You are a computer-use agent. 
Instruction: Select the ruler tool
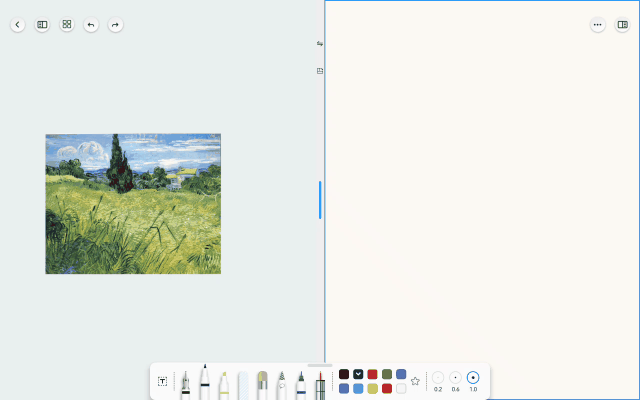point(320,385)
